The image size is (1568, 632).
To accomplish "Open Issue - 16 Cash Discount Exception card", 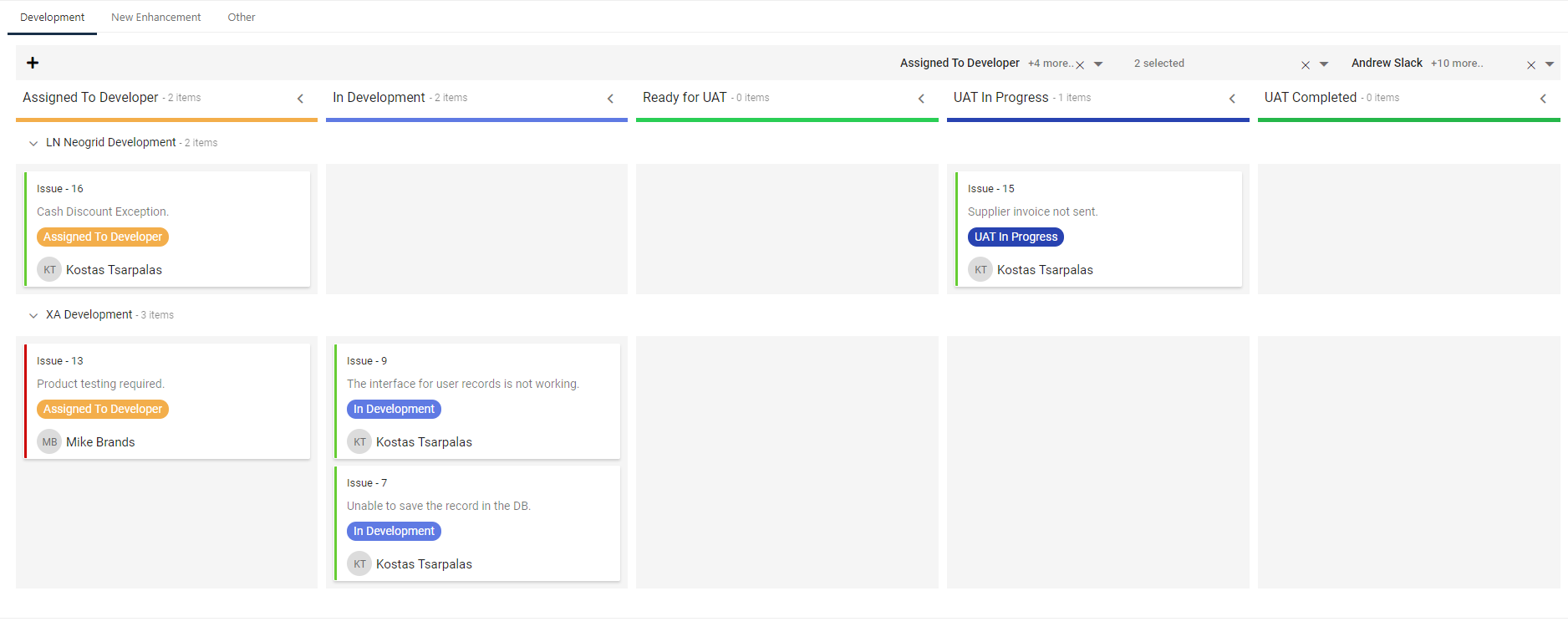I will coord(167,212).
